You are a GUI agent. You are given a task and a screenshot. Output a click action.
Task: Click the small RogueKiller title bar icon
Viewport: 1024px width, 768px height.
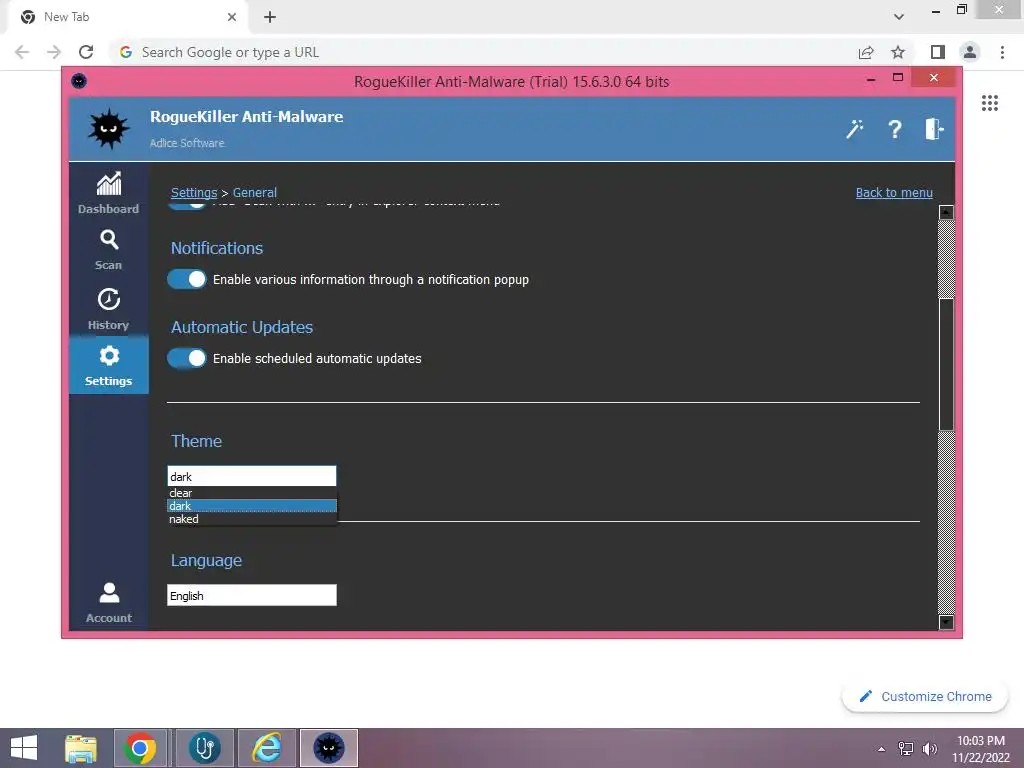79,81
